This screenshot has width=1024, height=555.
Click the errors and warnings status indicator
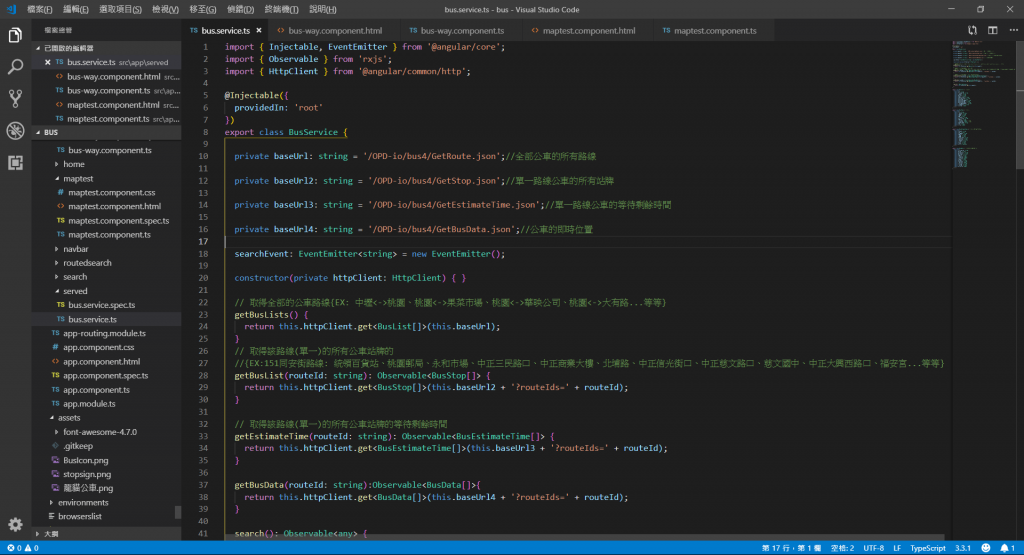(23, 548)
